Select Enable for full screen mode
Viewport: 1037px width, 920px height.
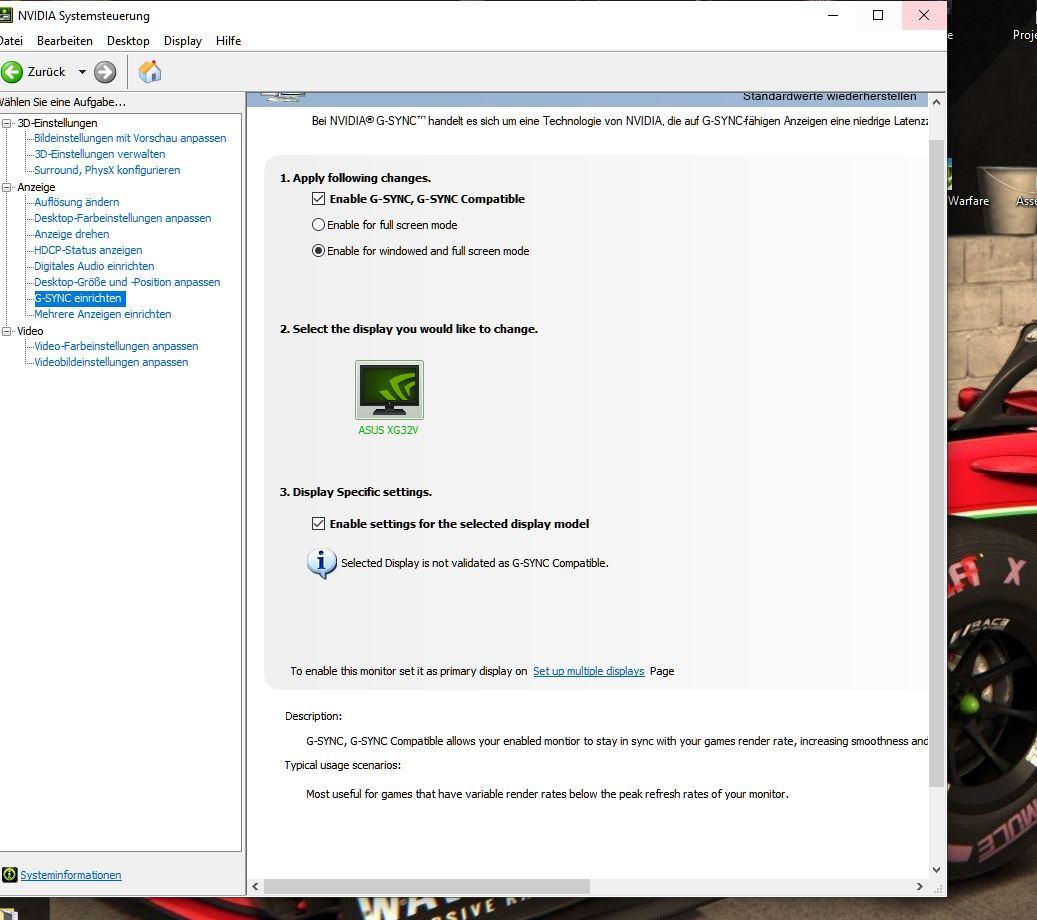(x=318, y=225)
